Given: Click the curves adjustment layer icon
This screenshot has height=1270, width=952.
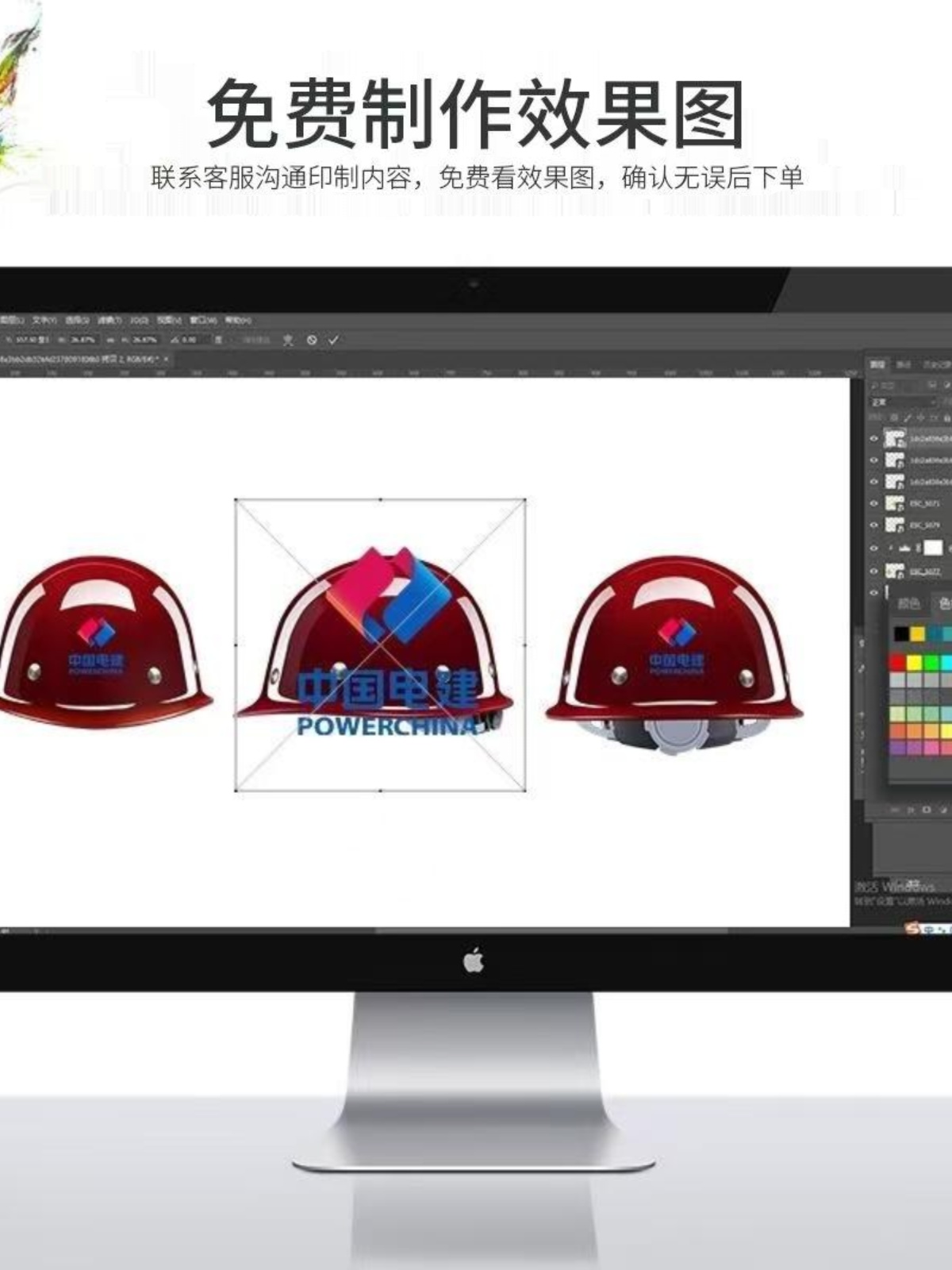Looking at the screenshot, I should 904,548.
